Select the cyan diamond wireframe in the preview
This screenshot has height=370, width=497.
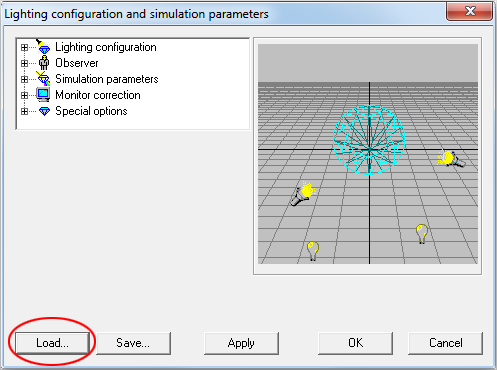369,140
